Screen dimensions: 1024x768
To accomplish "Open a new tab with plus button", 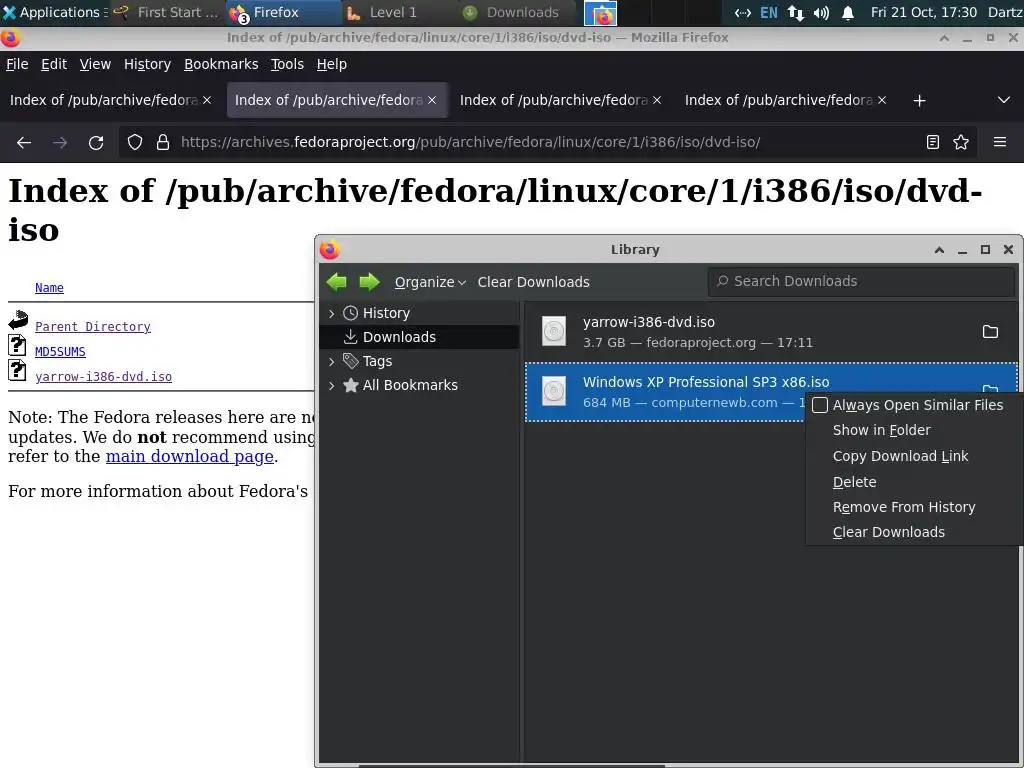I will coord(920,101).
